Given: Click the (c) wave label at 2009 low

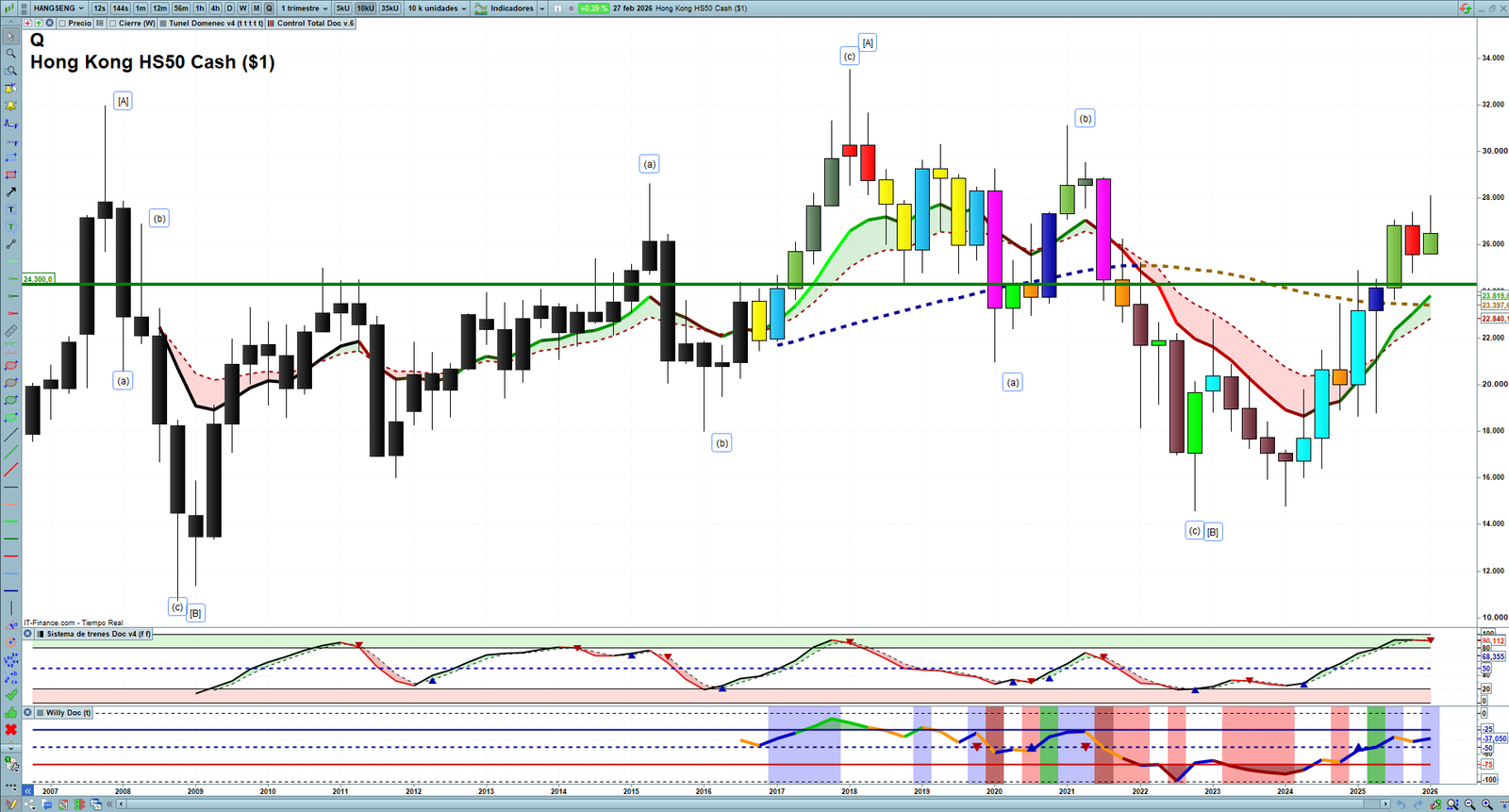Looking at the screenshot, I should point(177,607).
